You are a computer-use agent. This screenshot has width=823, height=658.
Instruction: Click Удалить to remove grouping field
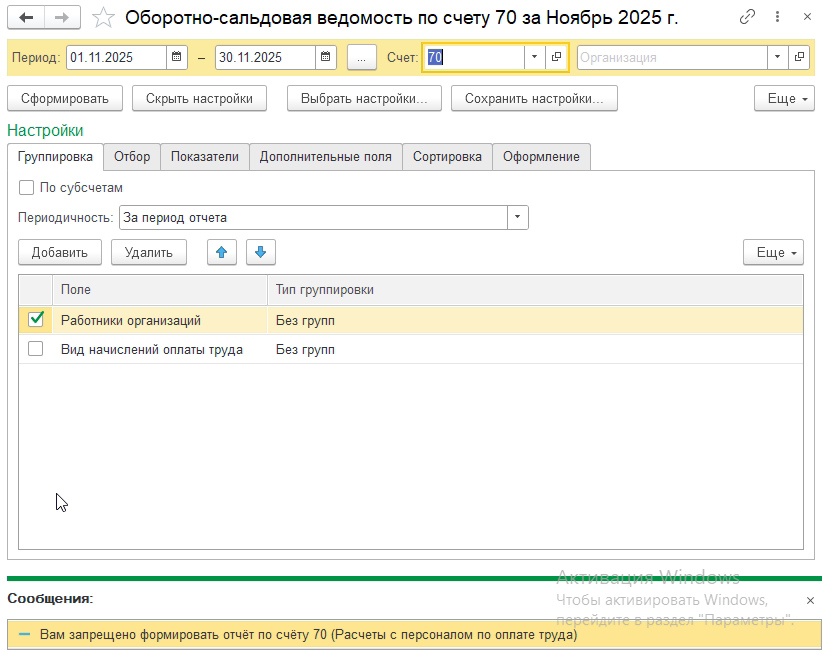[x=149, y=252]
